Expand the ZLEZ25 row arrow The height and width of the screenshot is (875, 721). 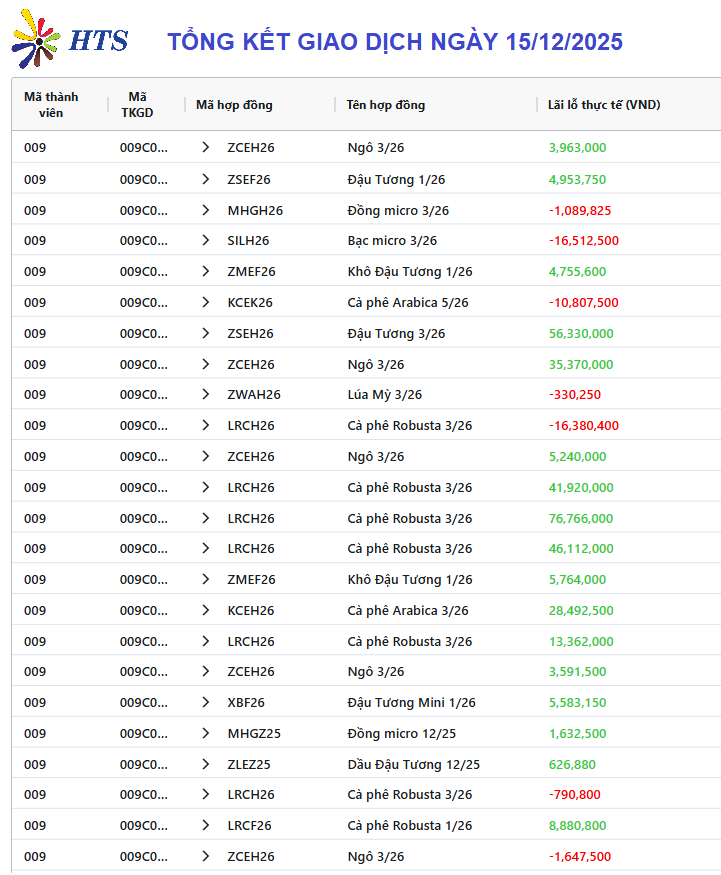(206, 764)
